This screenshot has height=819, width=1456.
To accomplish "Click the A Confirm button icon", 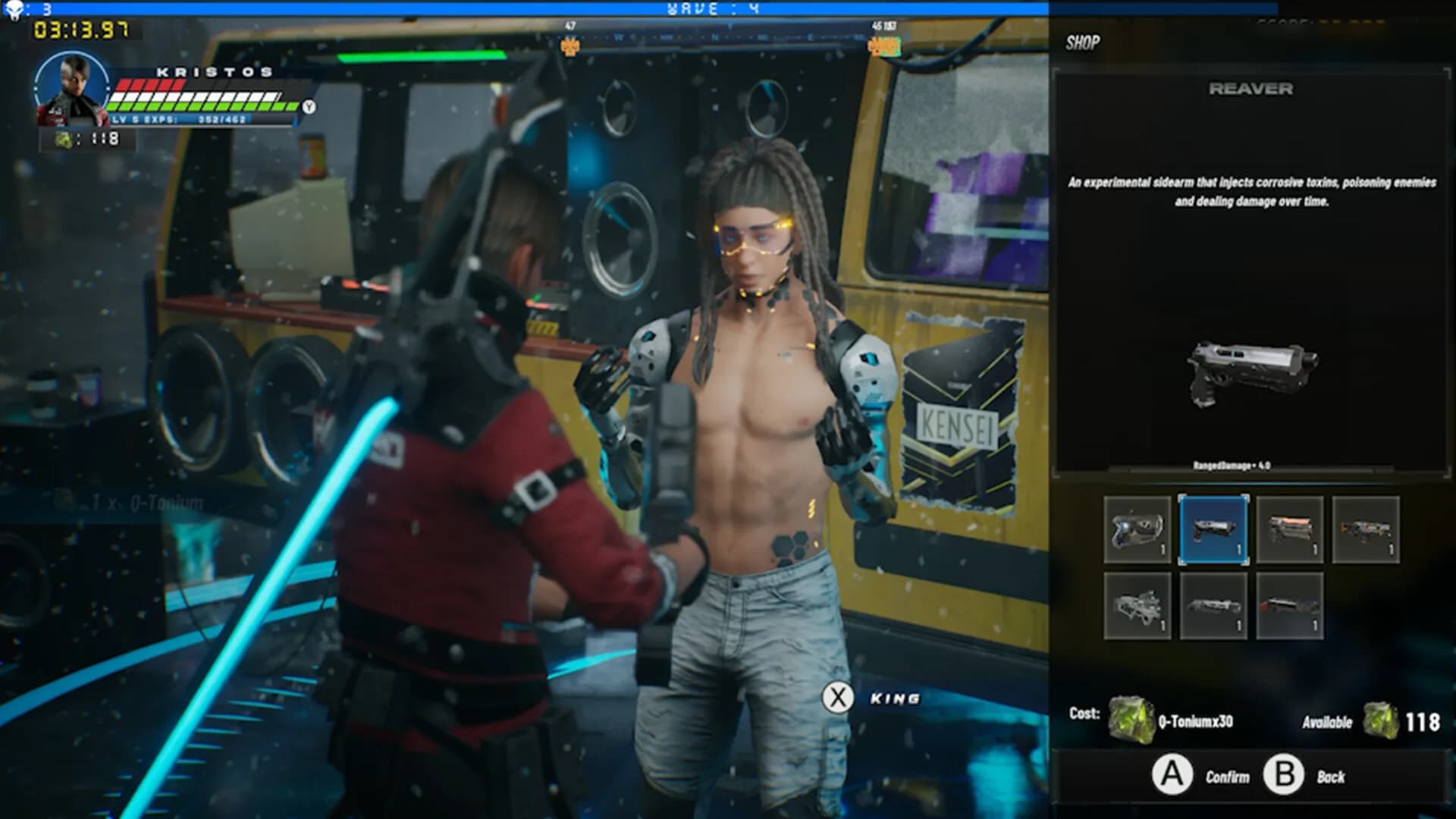I will (x=1172, y=775).
